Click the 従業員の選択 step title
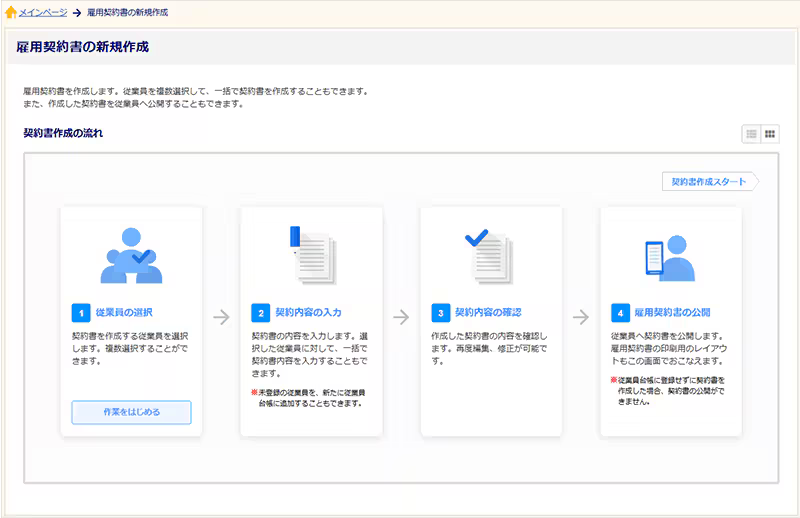This screenshot has height=518, width=800. point(123,312)
